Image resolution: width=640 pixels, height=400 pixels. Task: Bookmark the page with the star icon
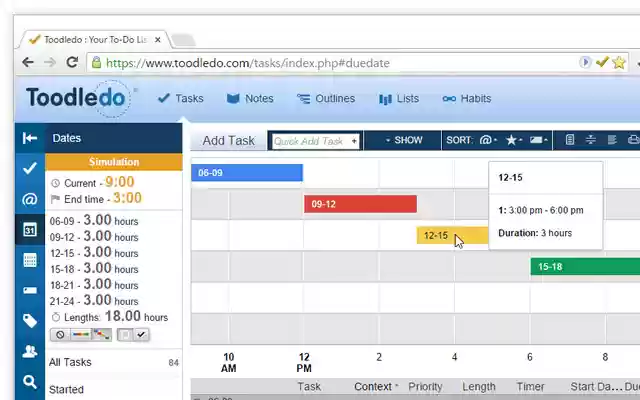pyautogui.click(x=619, y=62)
